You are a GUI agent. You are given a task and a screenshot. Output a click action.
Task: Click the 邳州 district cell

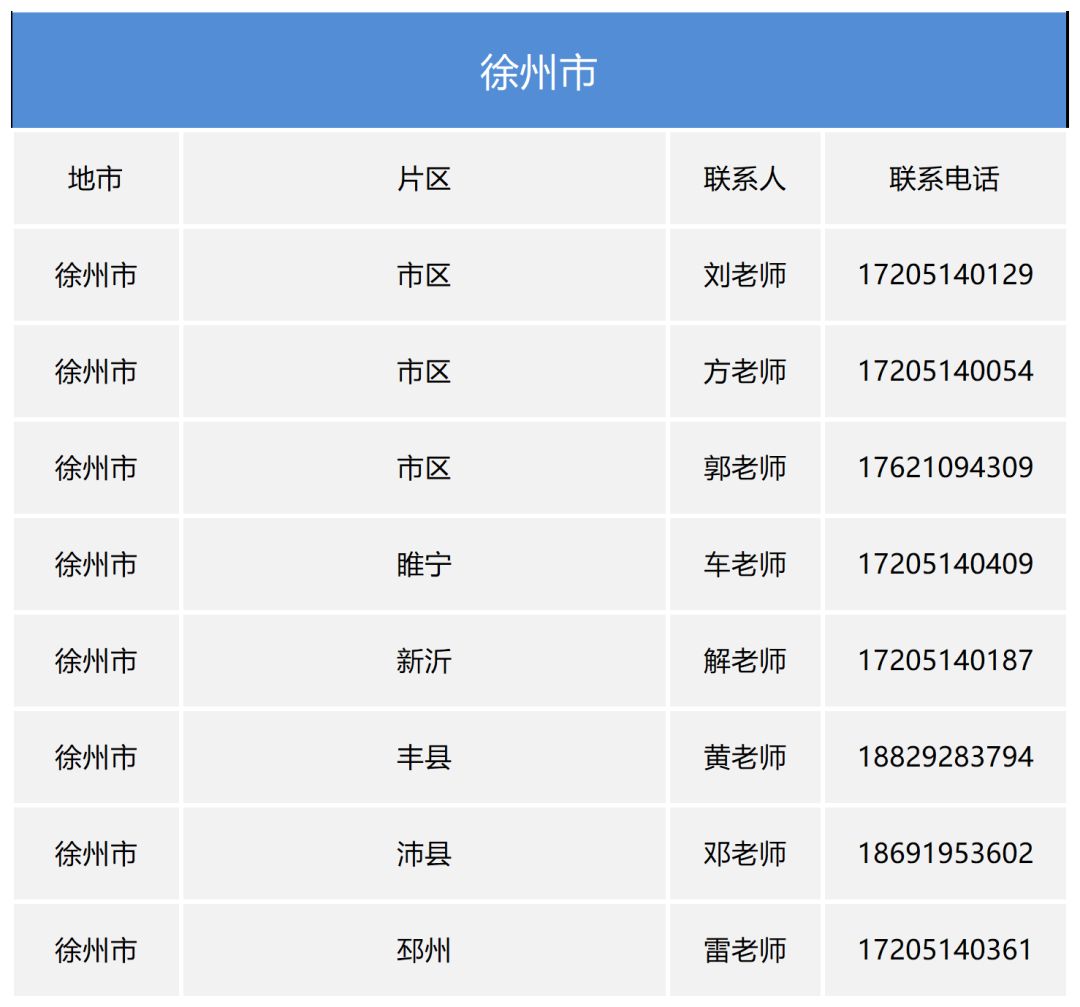422,950
